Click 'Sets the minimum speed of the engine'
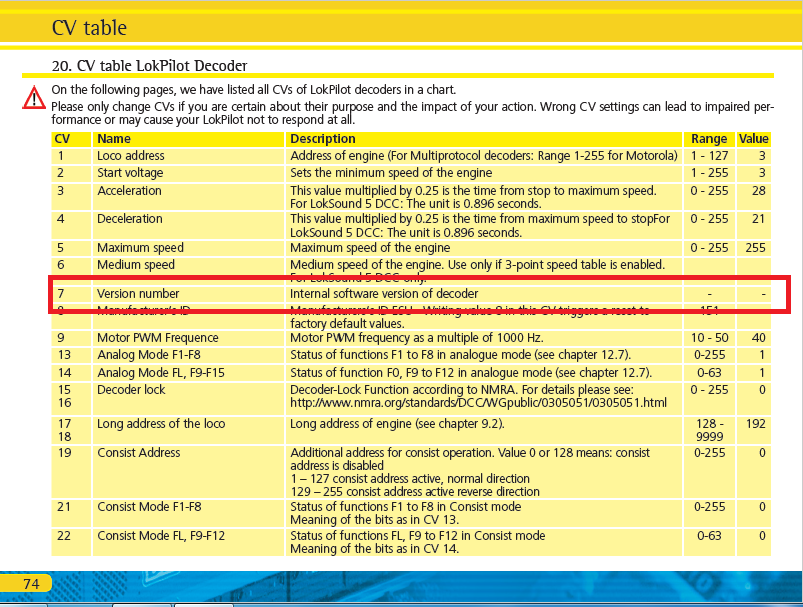803x607 pixels. pos(391,173)
